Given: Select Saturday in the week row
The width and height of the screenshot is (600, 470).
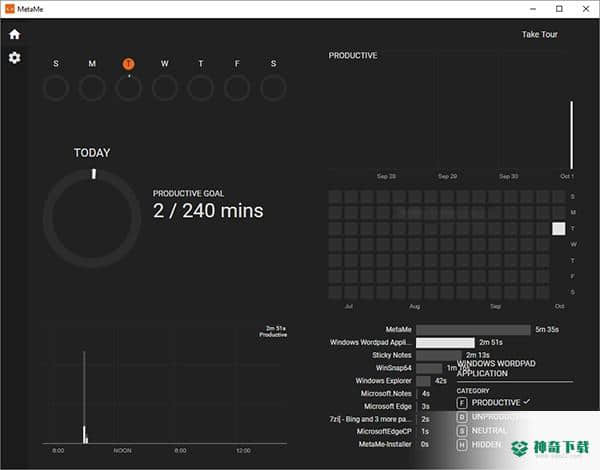Looking at the screenshot, I should pyautogui.click(x=273, y=64).
